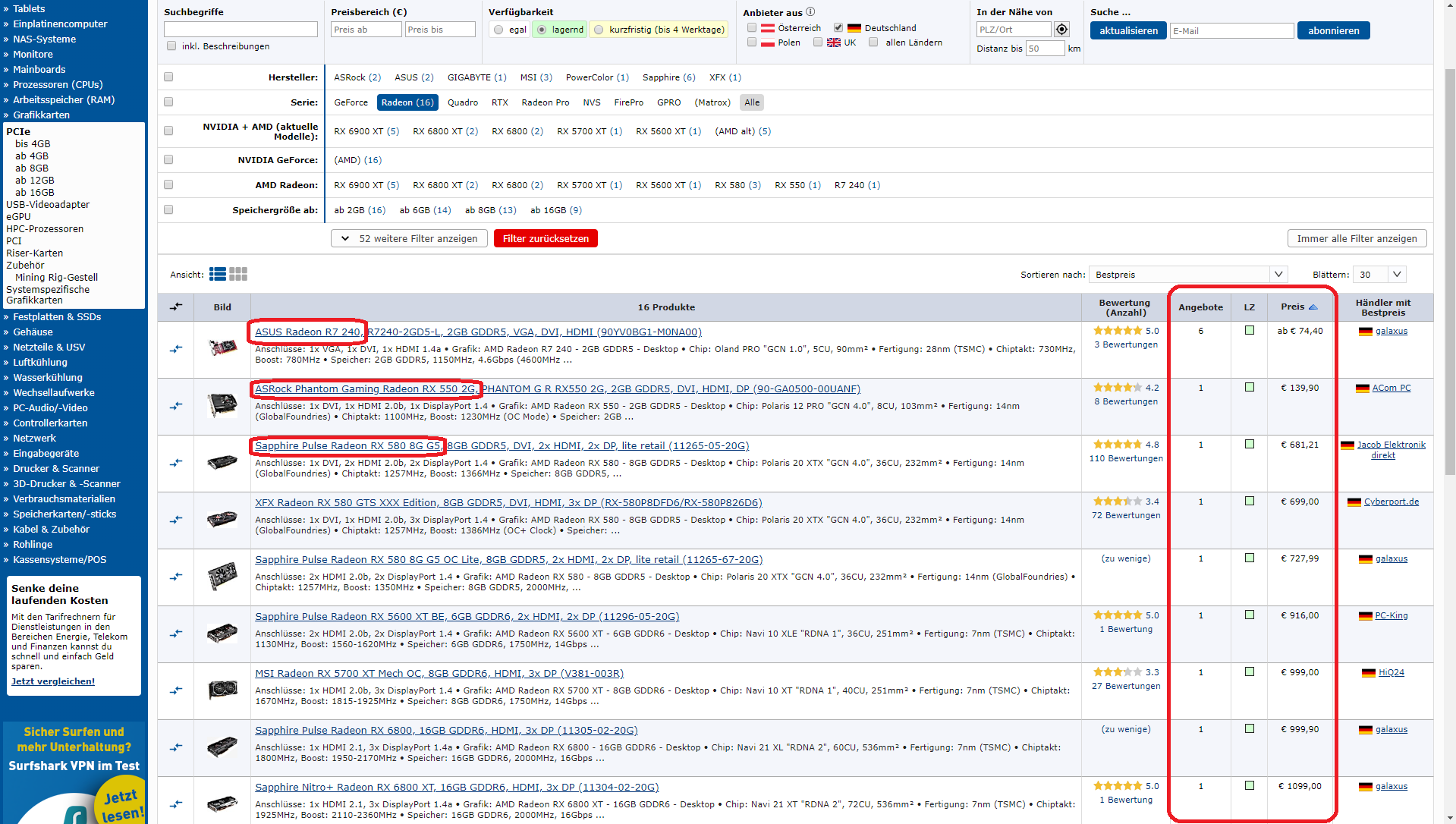Add XFX Radeon RX 580 GTS to comparison
The image size is (1456, 824).
point(176,520)
